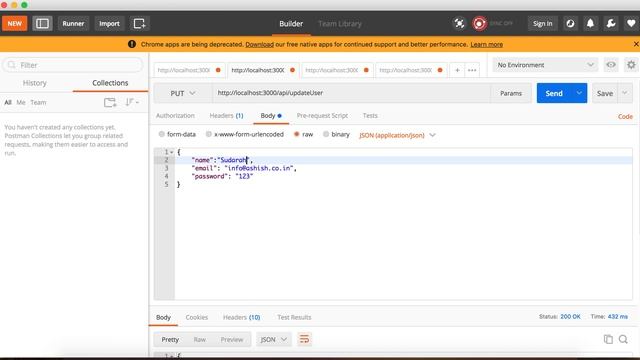Open response JSON format dropdown
This screenshot has height=360, width=640.
click(x=273, y=339)
